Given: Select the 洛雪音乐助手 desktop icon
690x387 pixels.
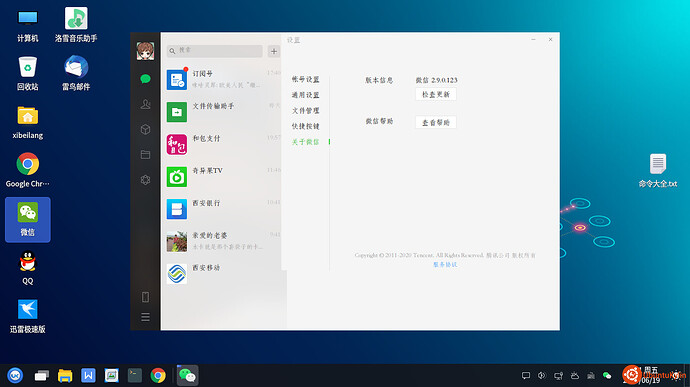Looking at the screenshot, I should (76, 25).
